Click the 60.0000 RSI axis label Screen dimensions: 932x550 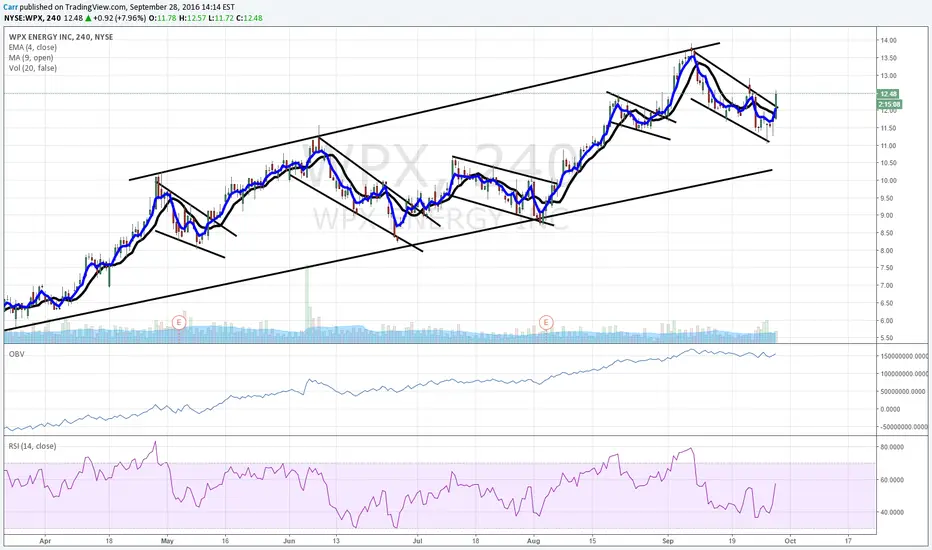pyautogui.click(x=892, y=480)
